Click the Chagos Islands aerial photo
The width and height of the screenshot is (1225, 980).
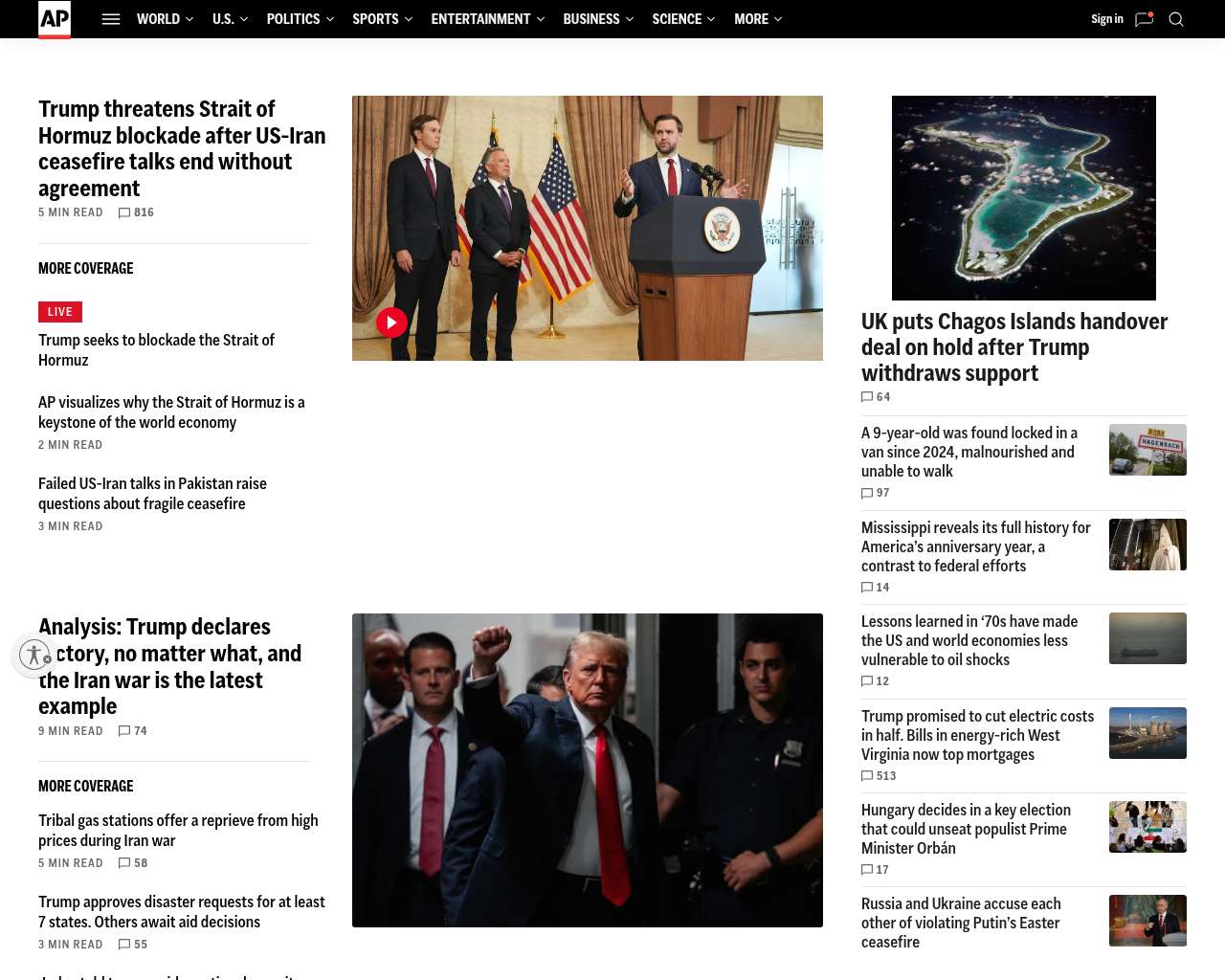coord(1024,198)
